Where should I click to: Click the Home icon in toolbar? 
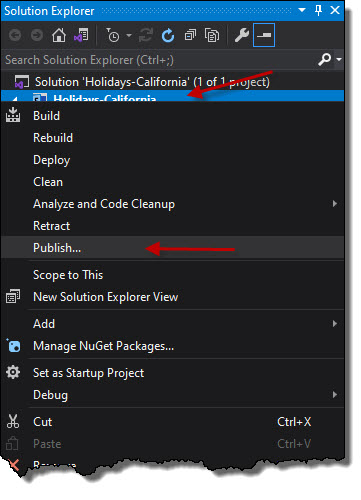point(59,35)
